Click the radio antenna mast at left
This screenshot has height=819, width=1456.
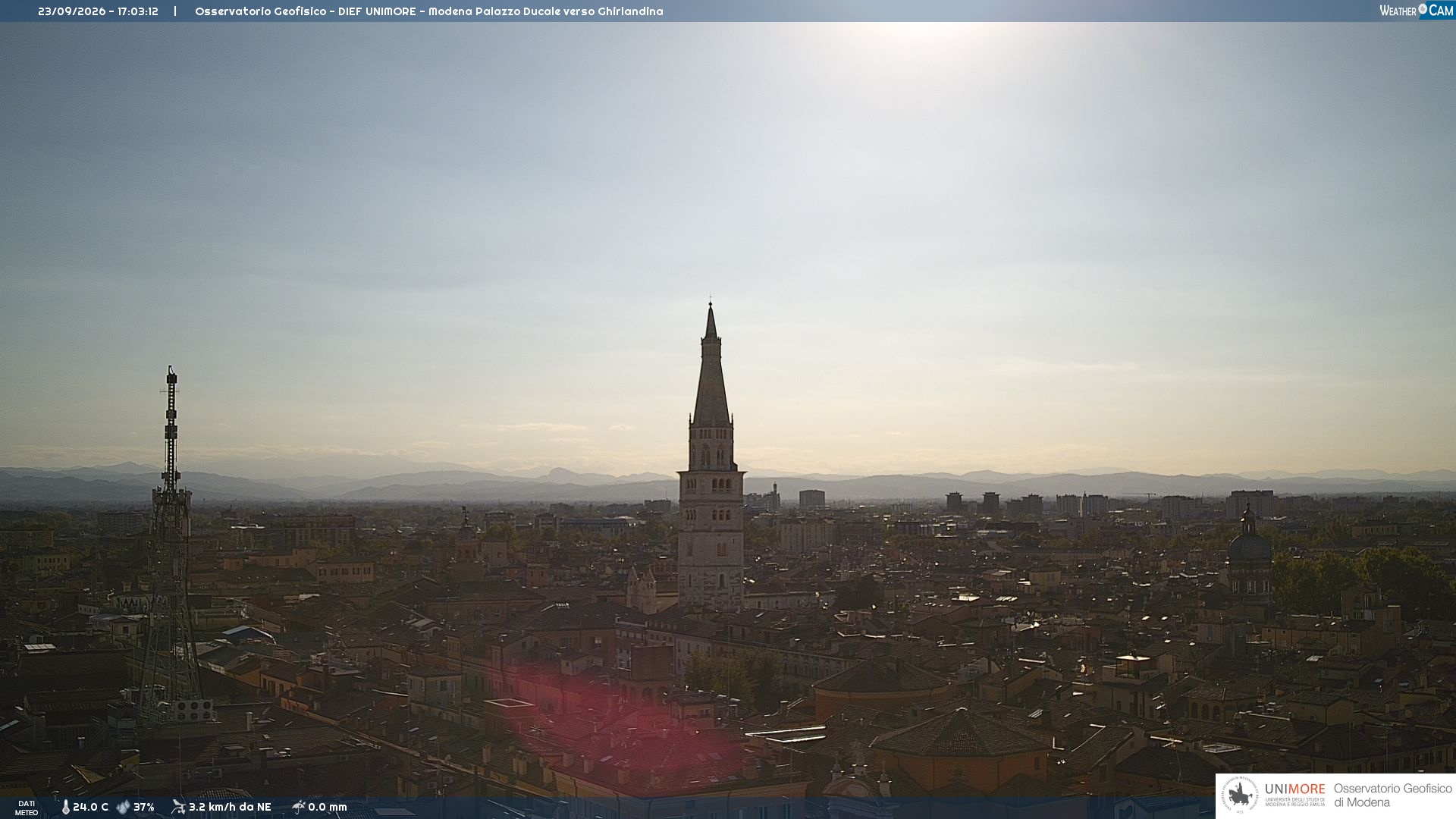pyautogui.click(x=171, y=546)
